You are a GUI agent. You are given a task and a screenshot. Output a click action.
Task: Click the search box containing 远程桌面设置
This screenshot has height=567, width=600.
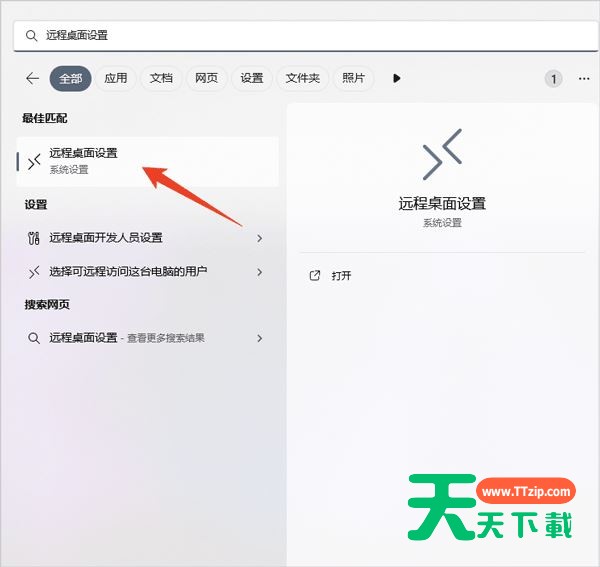pos(306,36)
